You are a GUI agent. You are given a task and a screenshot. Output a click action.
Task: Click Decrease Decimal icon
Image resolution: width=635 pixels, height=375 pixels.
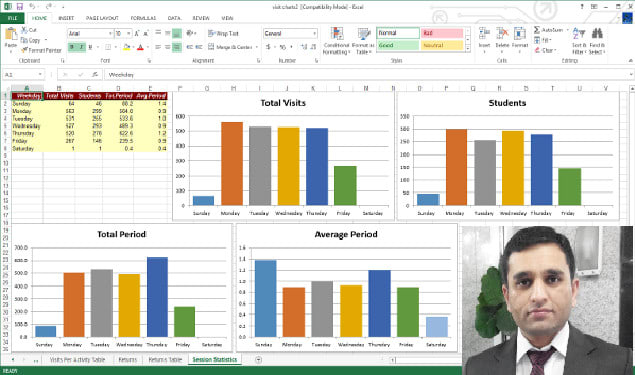[x=313, y=47]
